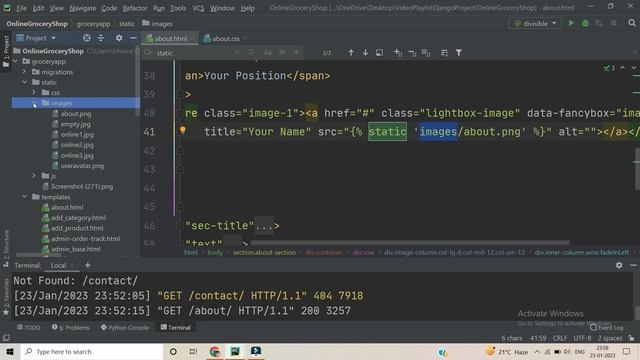Open Terminal panel settings gear

click(619, 265)
